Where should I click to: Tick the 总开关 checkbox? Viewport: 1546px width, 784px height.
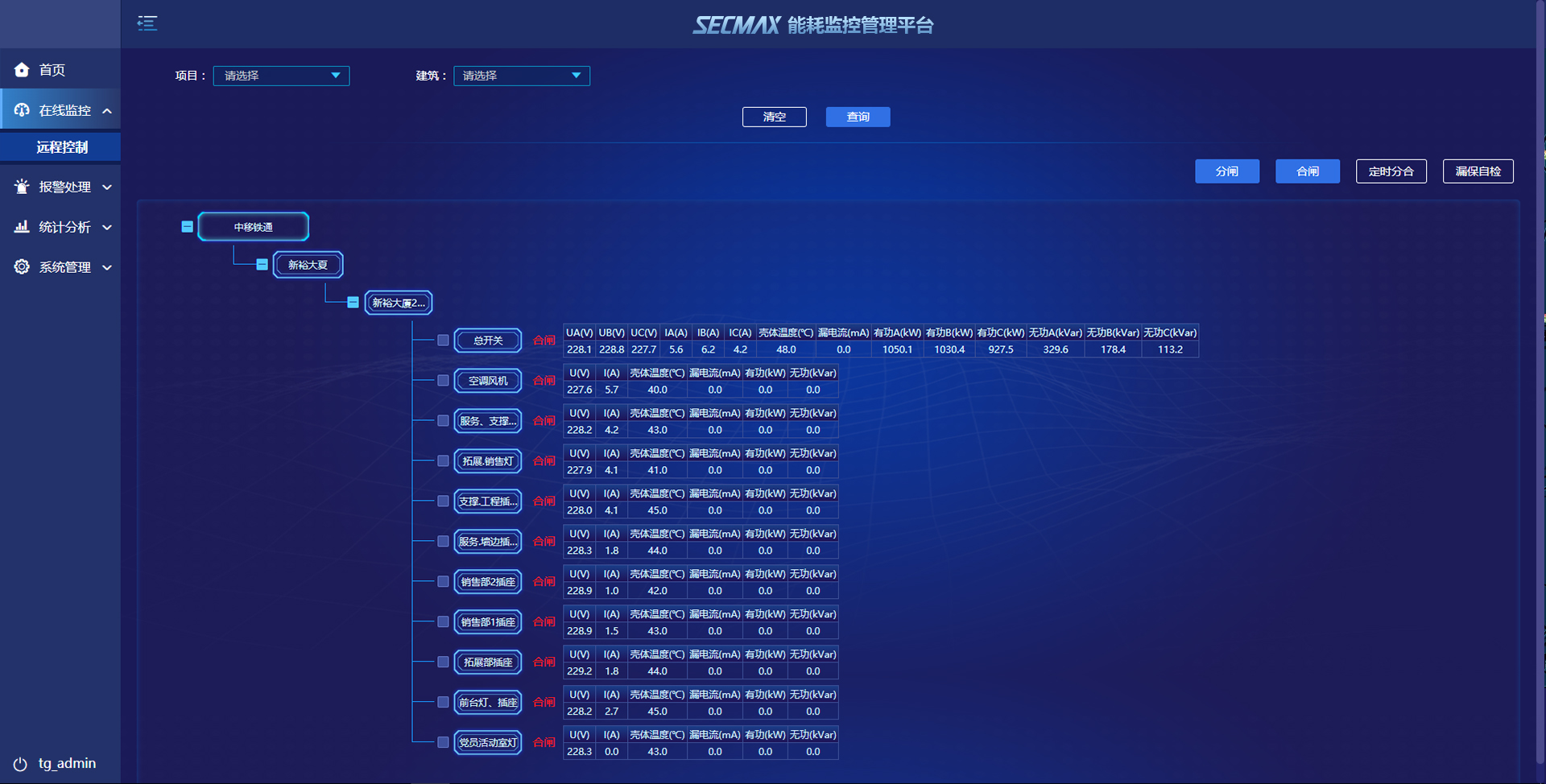pos(443,340)
